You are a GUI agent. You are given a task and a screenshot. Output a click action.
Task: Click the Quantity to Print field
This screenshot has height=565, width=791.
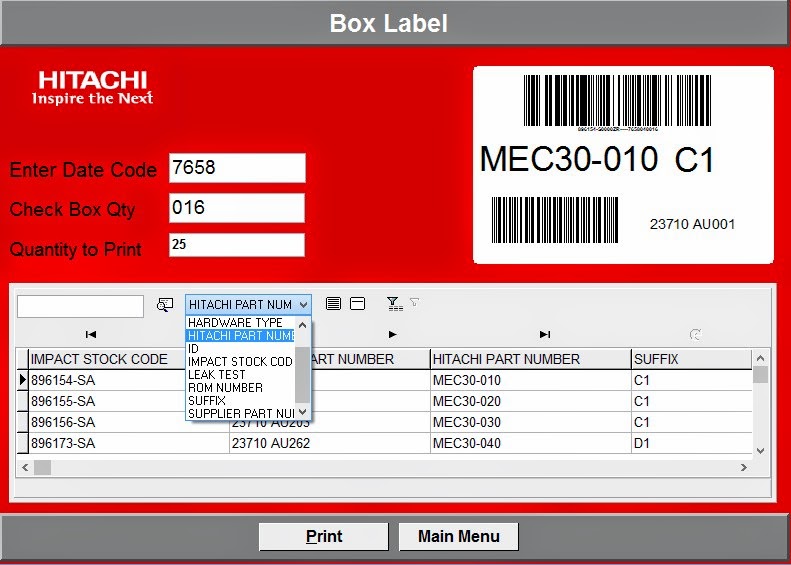click(x=237, y=245)
